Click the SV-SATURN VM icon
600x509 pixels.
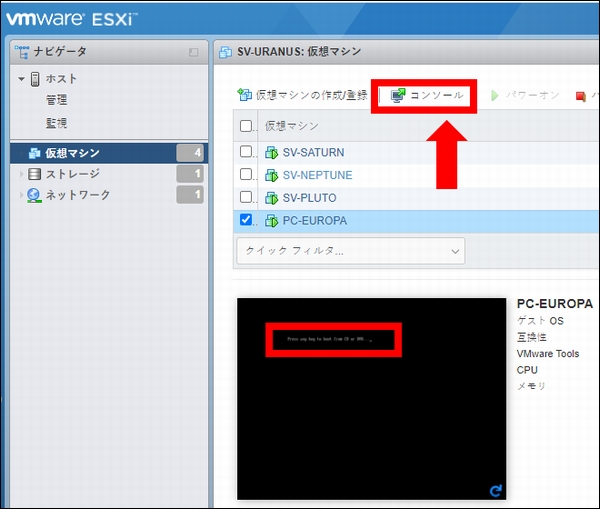pos(271,153)
